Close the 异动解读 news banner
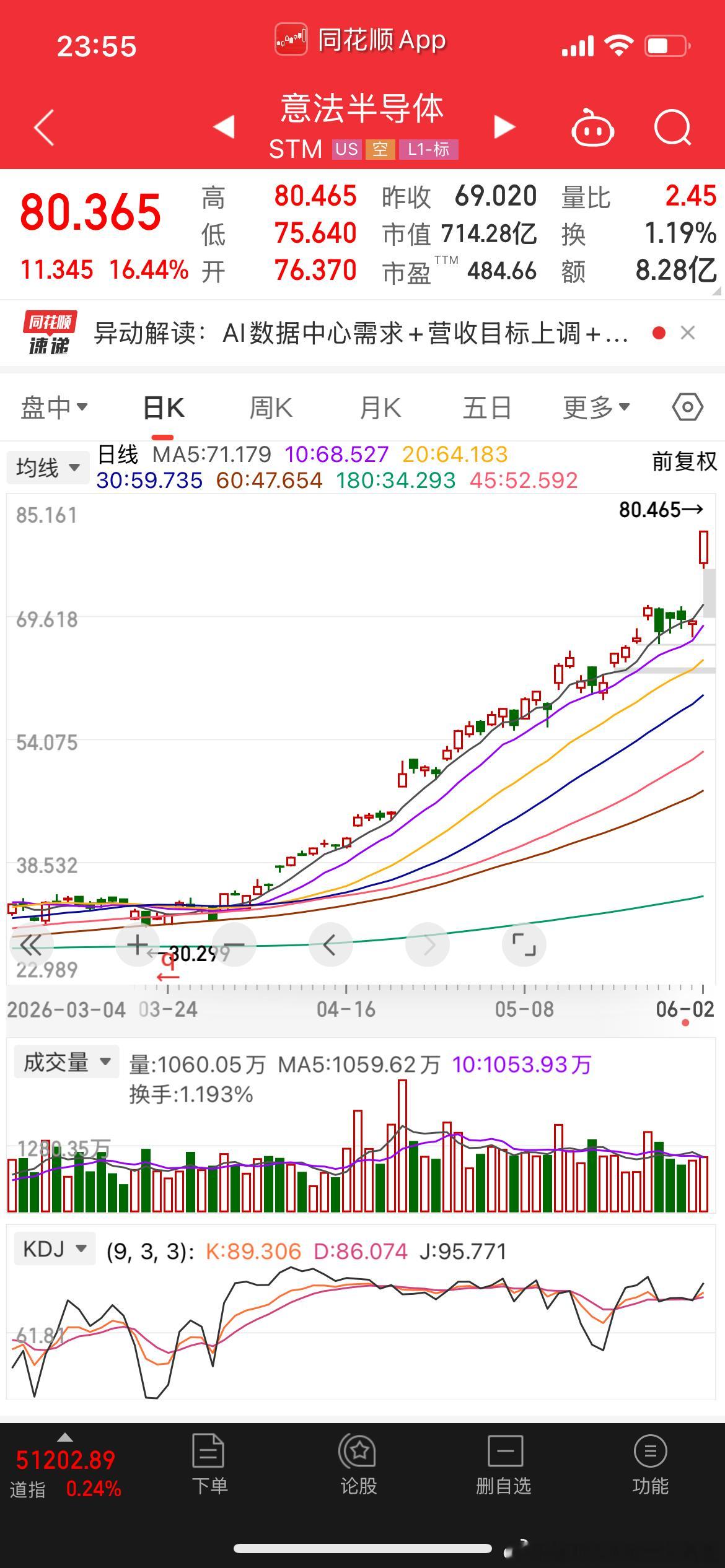725x1568 pixels. coord(687,333)
